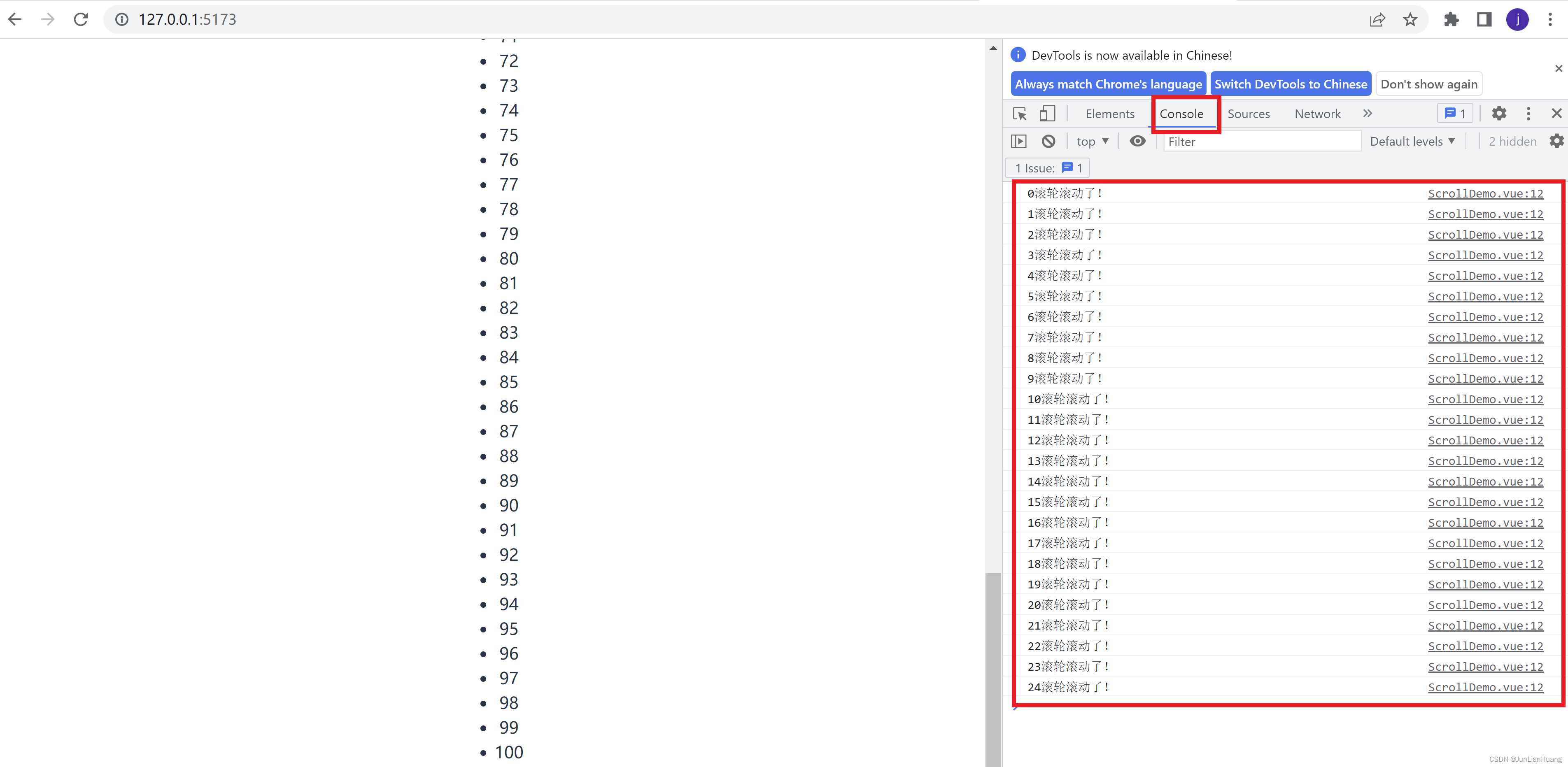Open ScrollDemo.vue:12 link of first log
This screenshot has height=767, width=1568.
pos(1485,193)
